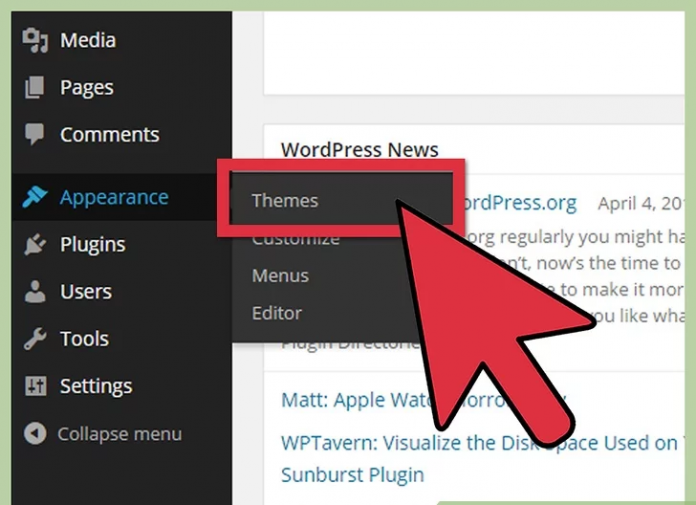Viewport: 696px width, 505px height.
Task: Click the Users person icon
Action: click(x=35, y=292)
